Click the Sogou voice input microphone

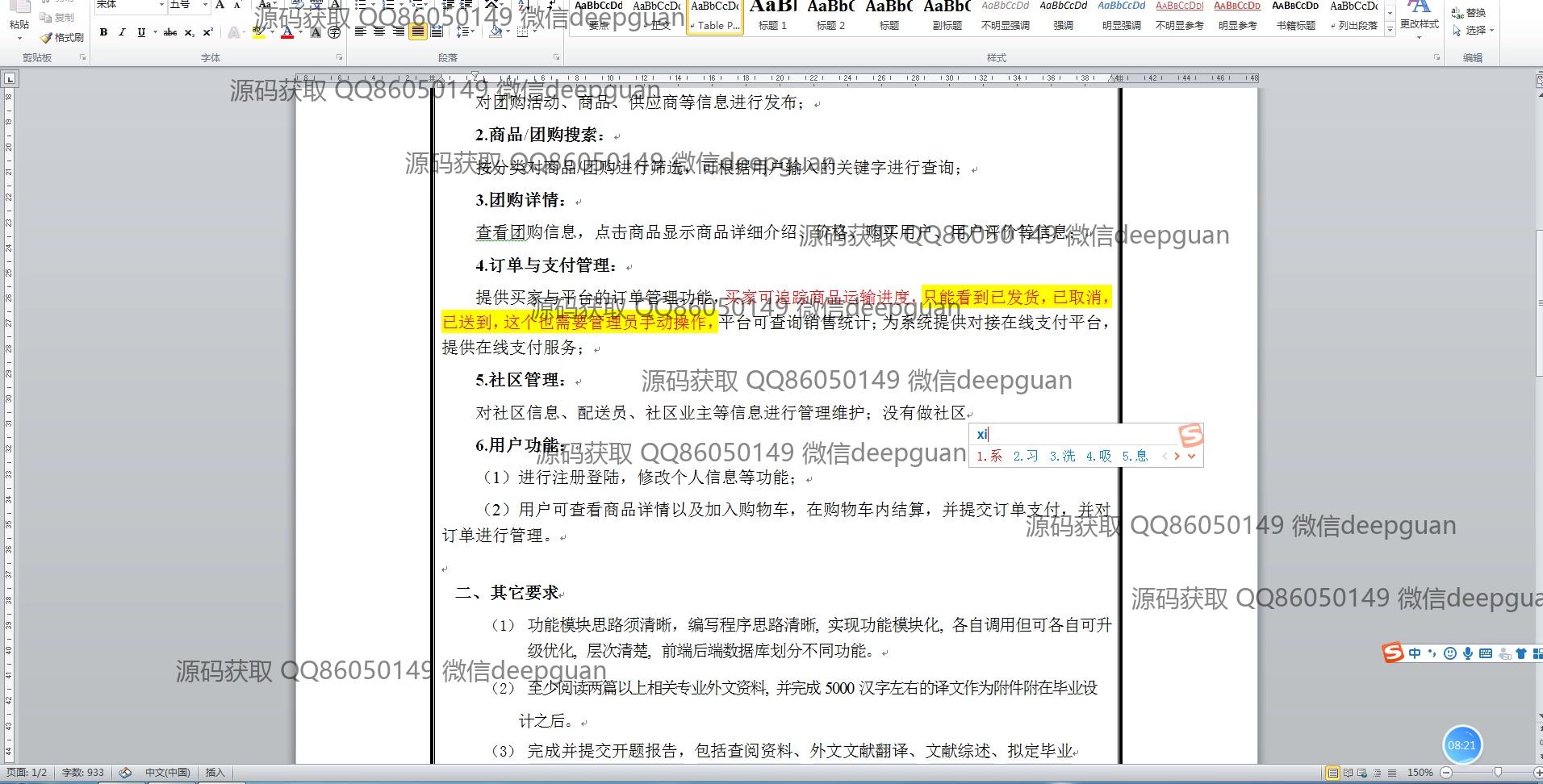click(1467, 653)
